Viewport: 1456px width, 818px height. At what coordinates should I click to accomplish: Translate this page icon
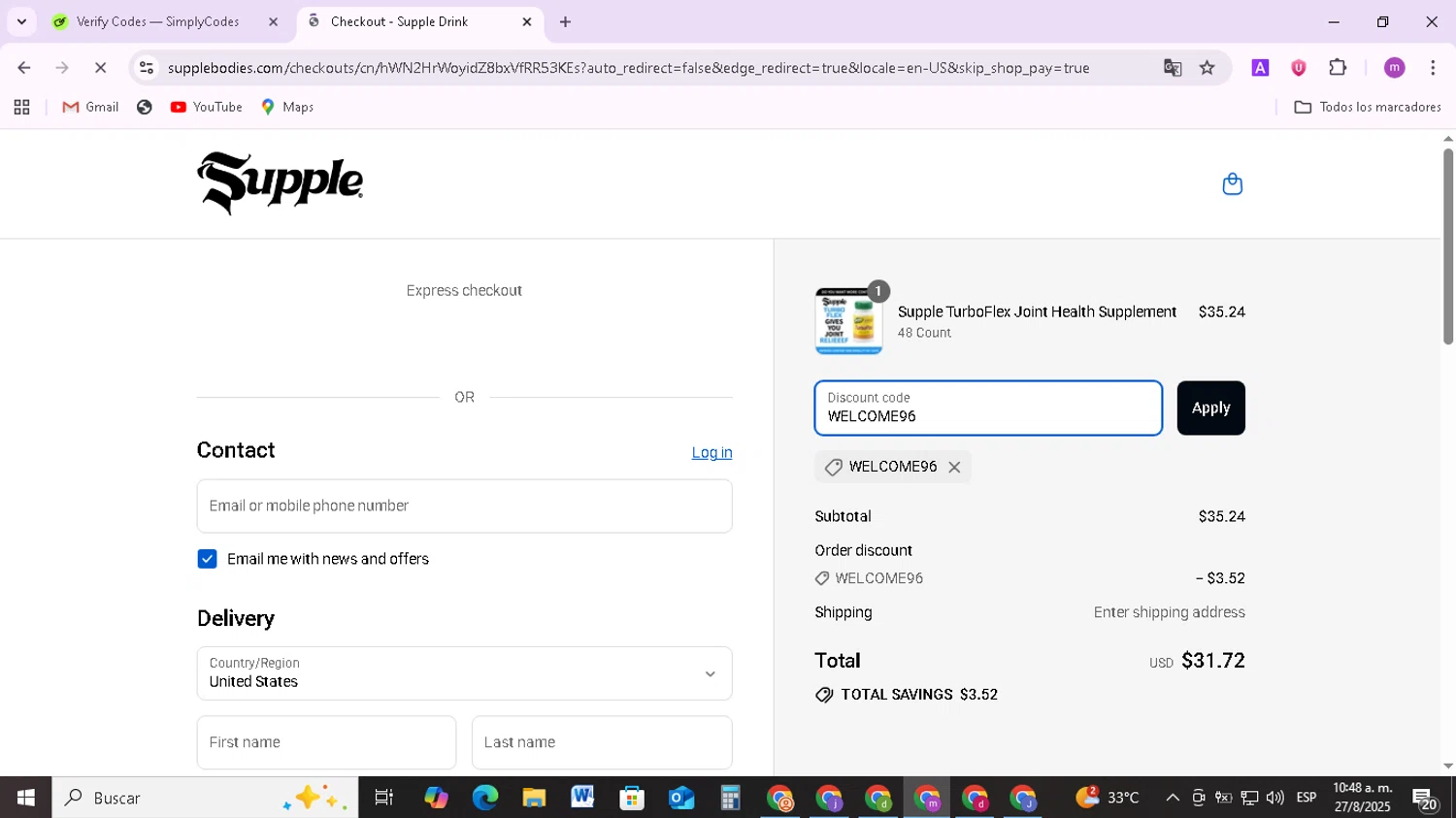tap(1173, 68)
